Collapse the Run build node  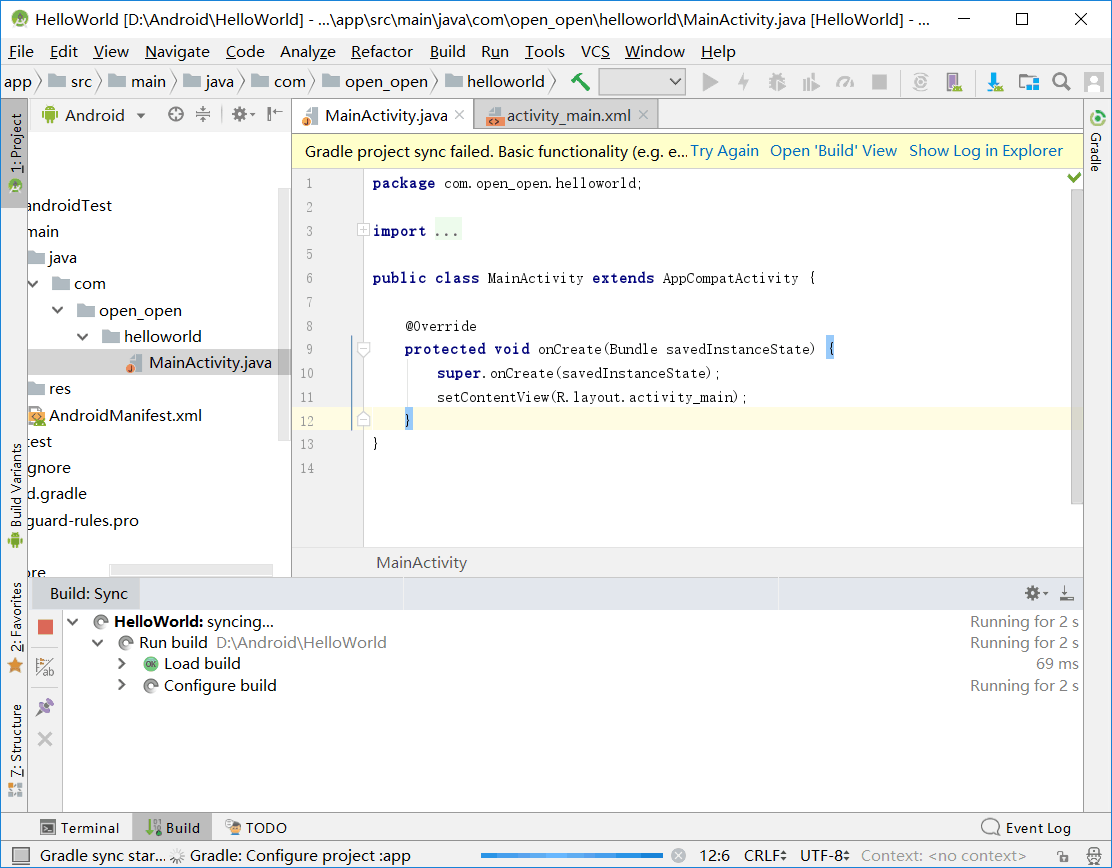98,643
